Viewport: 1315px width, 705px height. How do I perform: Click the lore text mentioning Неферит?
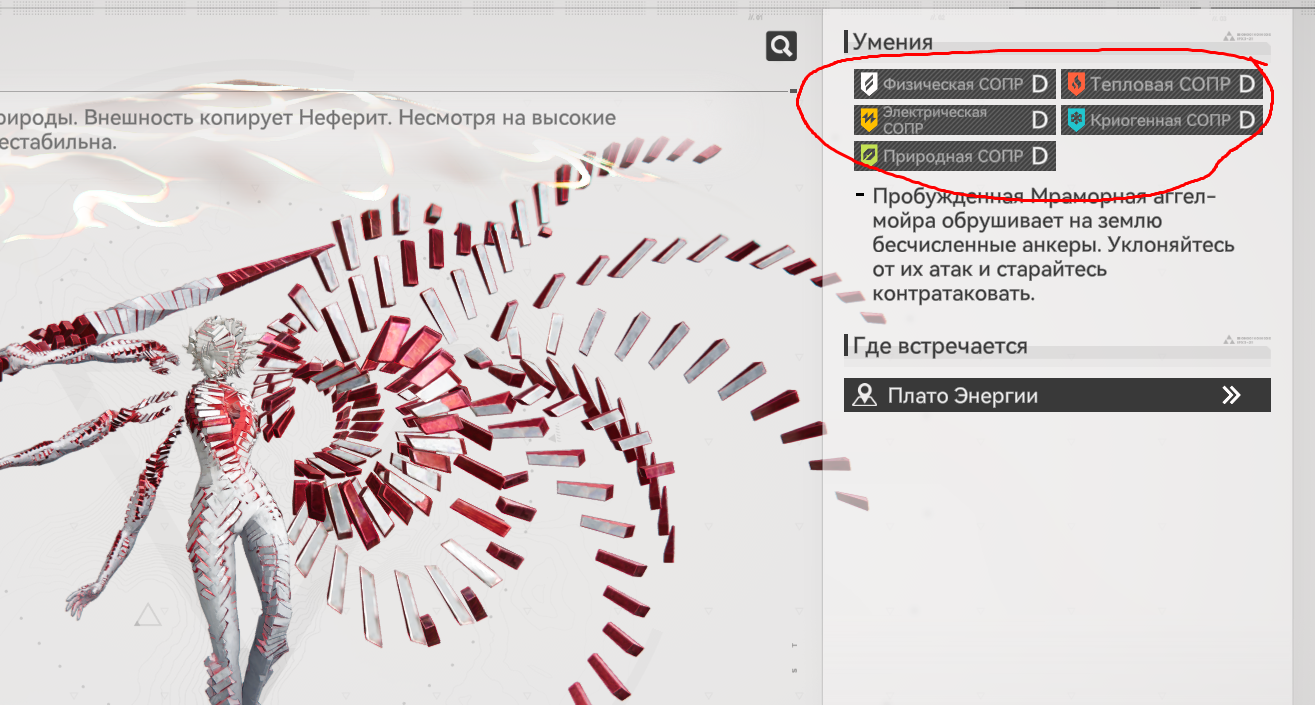(308, 130)
